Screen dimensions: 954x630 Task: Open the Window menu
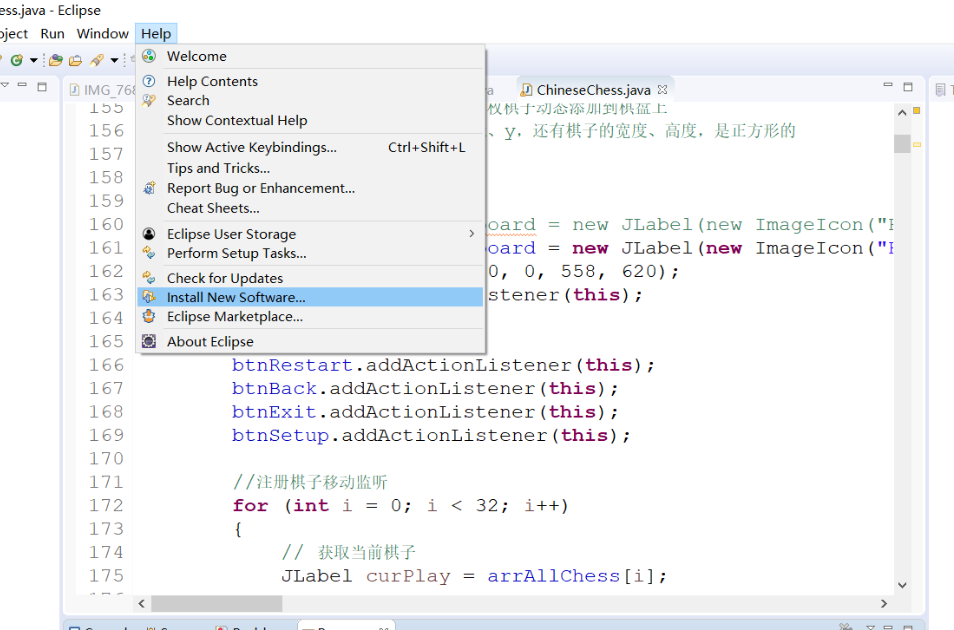coord(102,33)
